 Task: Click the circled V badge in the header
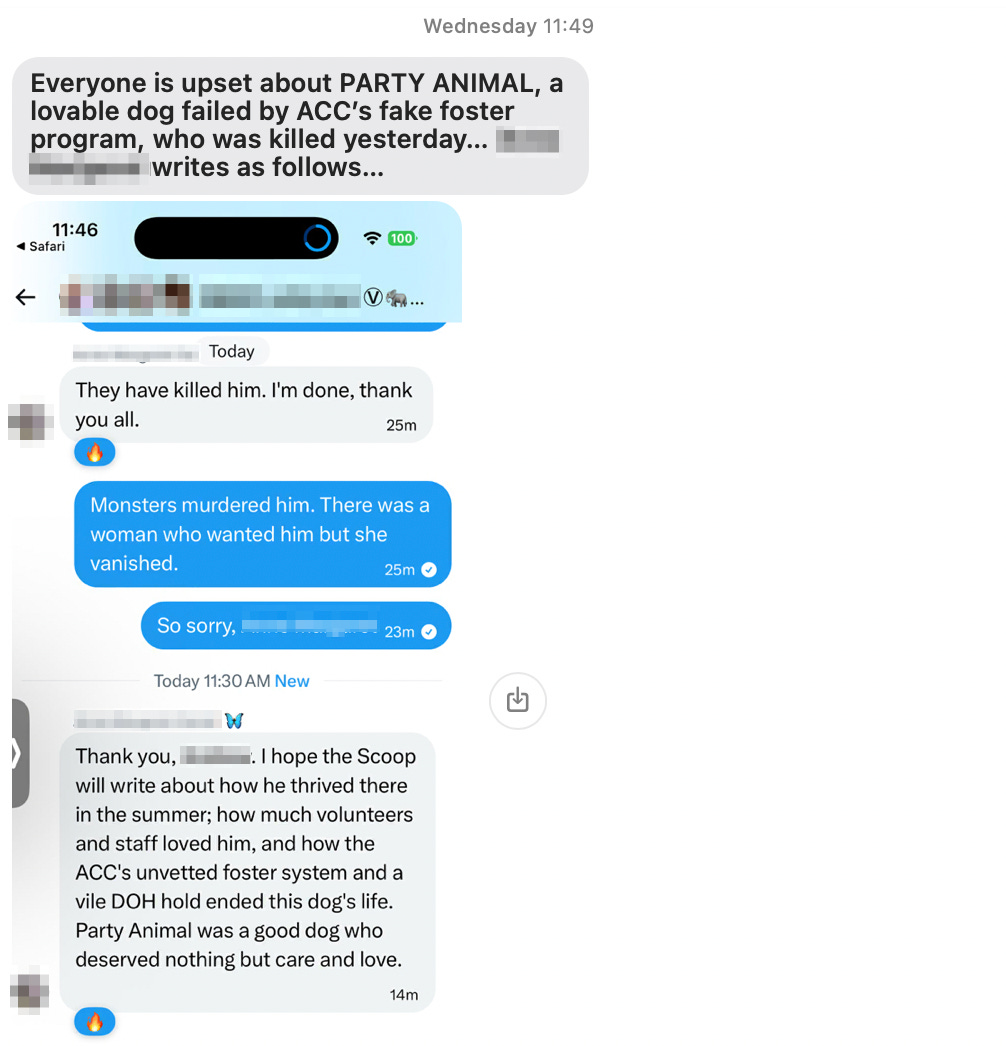pos(373,298)
